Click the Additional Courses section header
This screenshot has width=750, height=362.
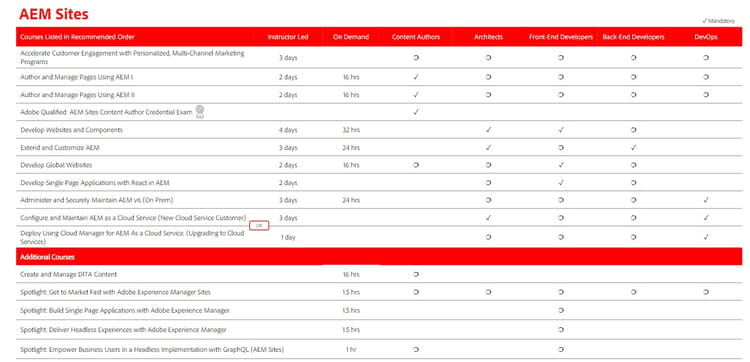click(47, 257)
